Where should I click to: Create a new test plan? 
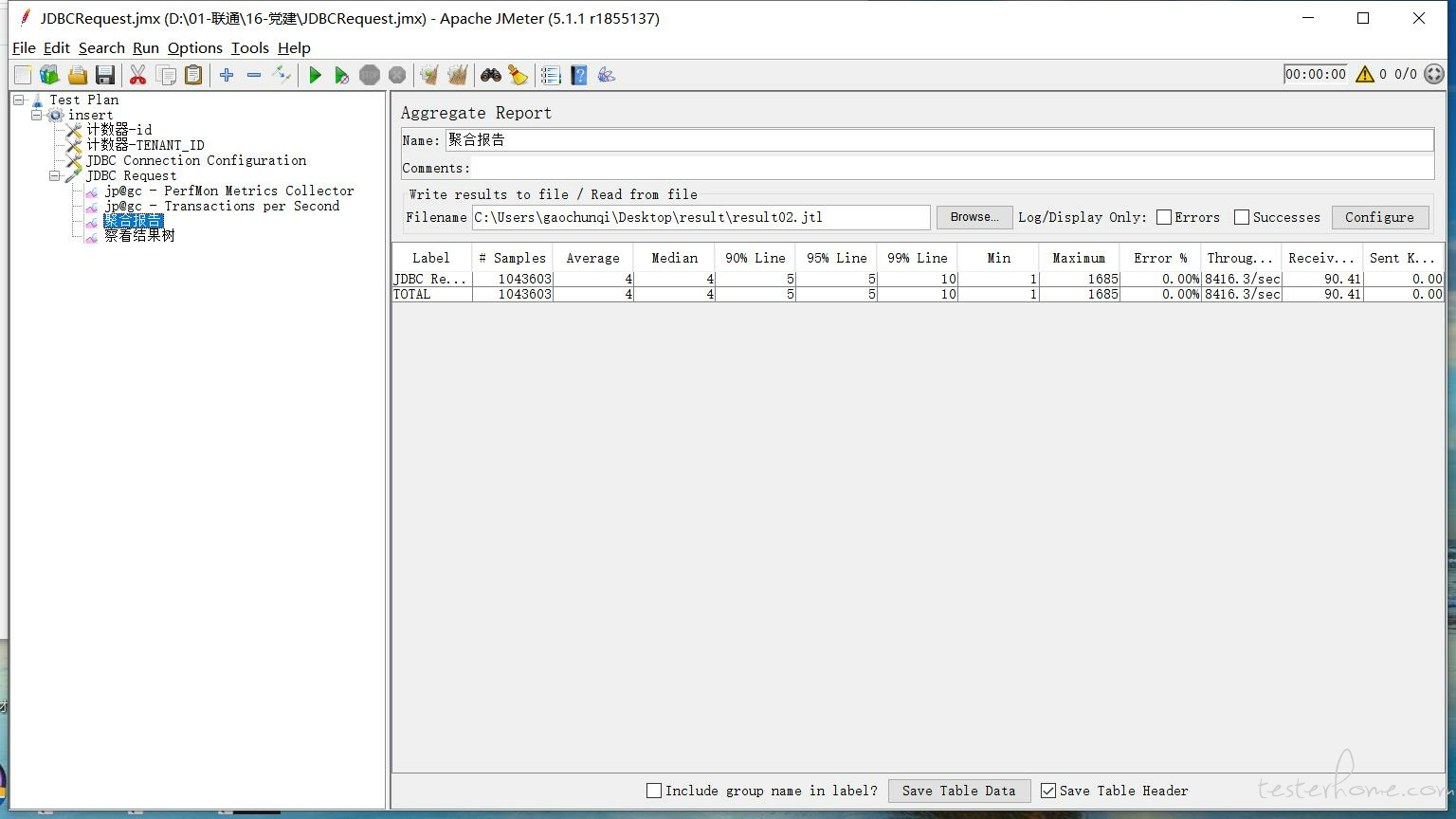click(x=23, y=75)
